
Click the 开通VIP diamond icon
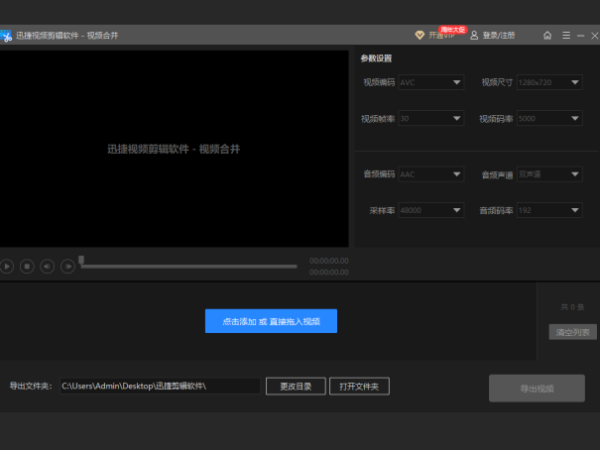coord(420,35)
